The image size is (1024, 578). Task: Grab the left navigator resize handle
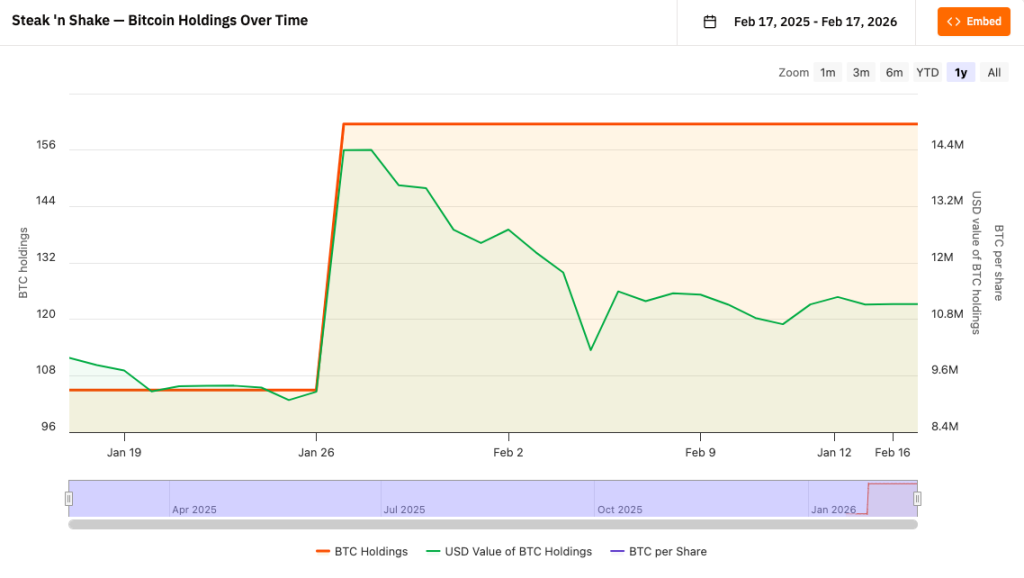coord(68,497)
